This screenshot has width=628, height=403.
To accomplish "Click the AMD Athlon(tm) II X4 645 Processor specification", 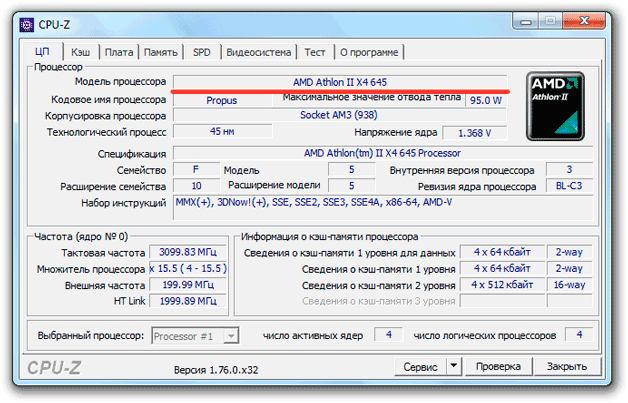I will (x=382, y=153).
